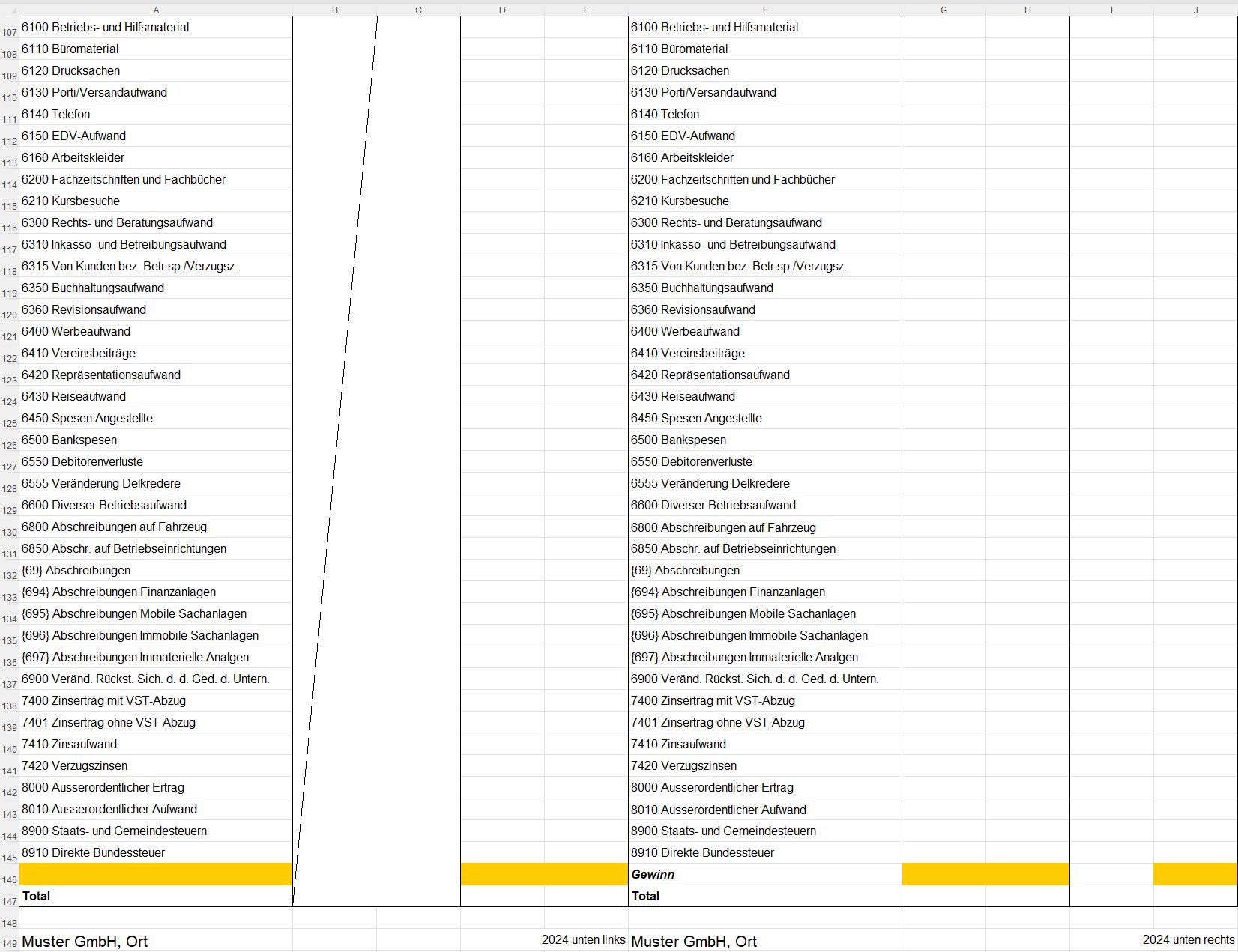This screenshot has height=952, width=1238.
Task: Click the column F header
Action: [x=764, y=10]
